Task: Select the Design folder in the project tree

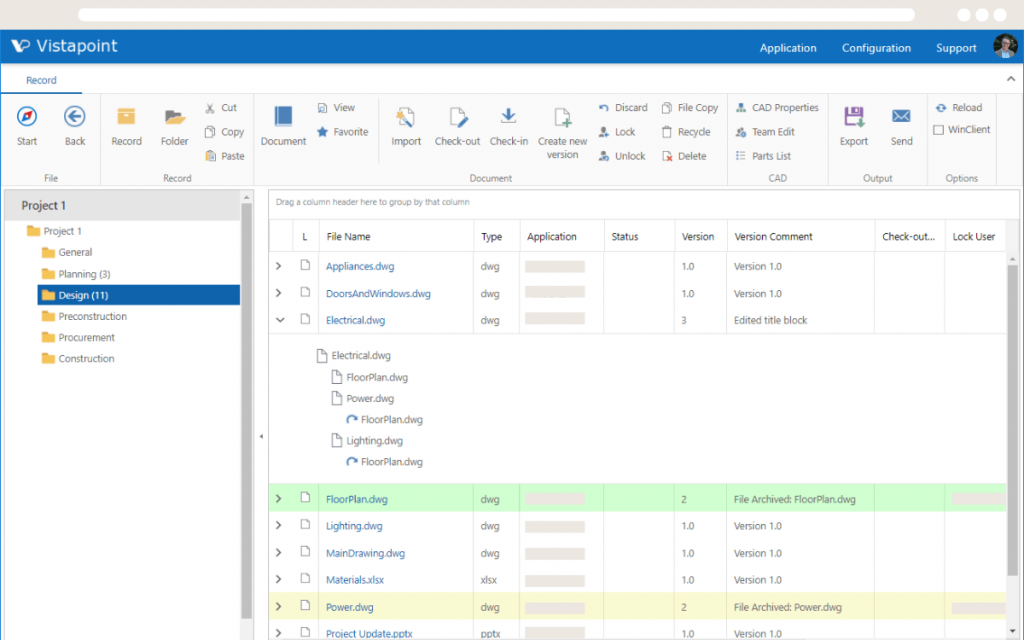Action: 83,295
